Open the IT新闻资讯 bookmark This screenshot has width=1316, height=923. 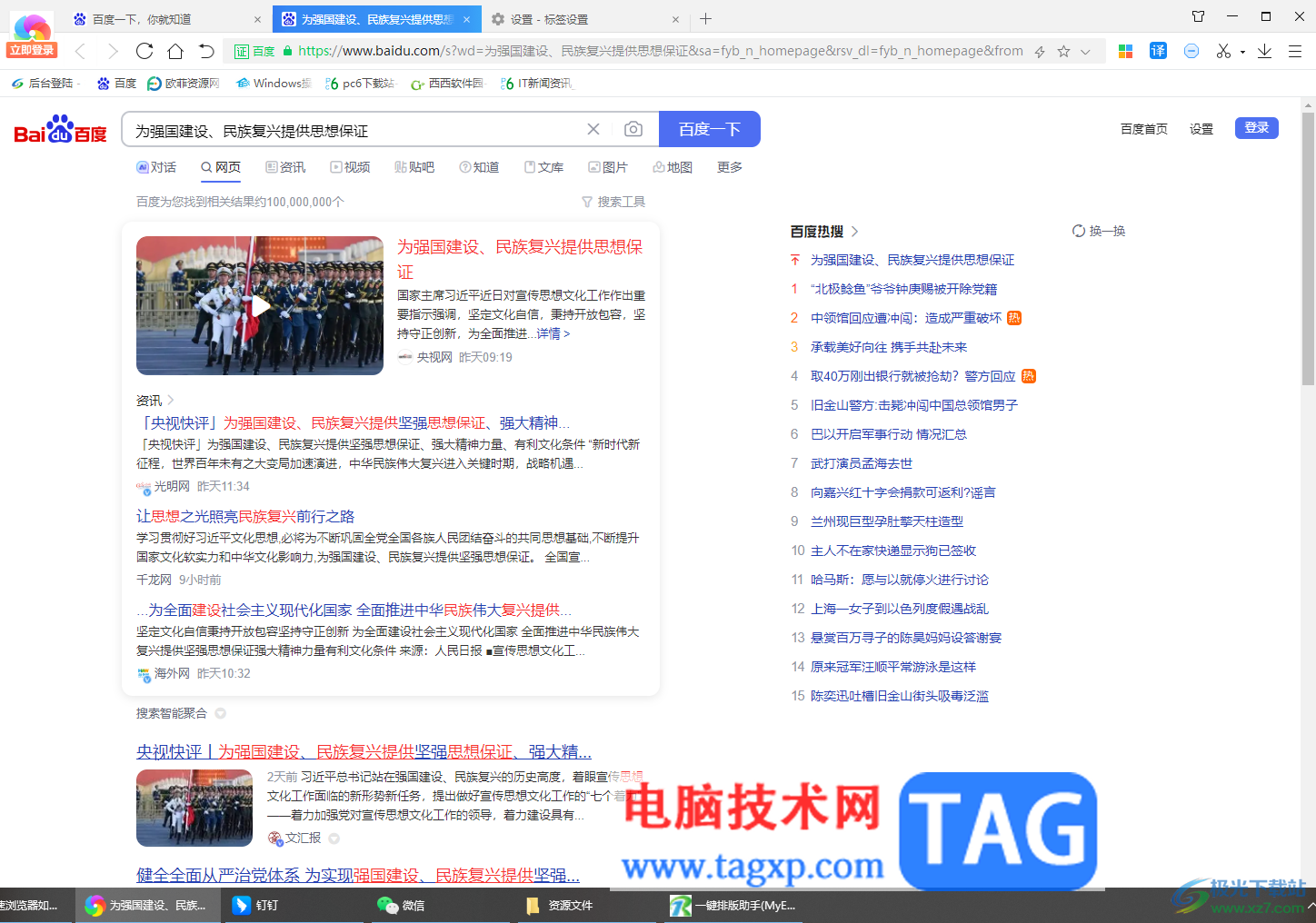click(536, 84)
